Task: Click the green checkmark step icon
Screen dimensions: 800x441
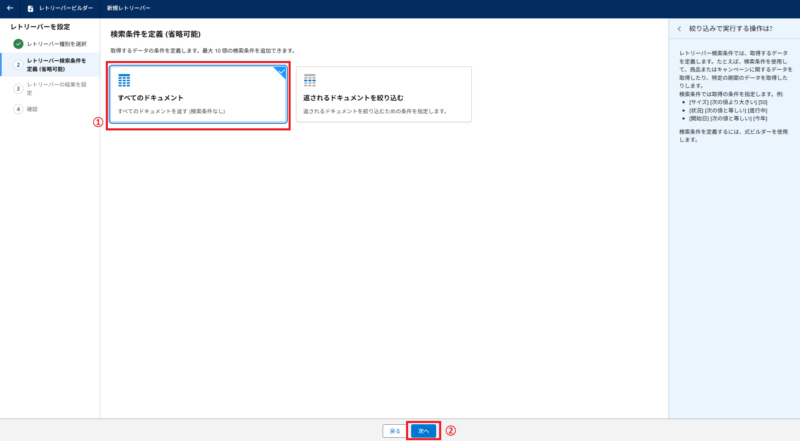Action: click(18, 45)
